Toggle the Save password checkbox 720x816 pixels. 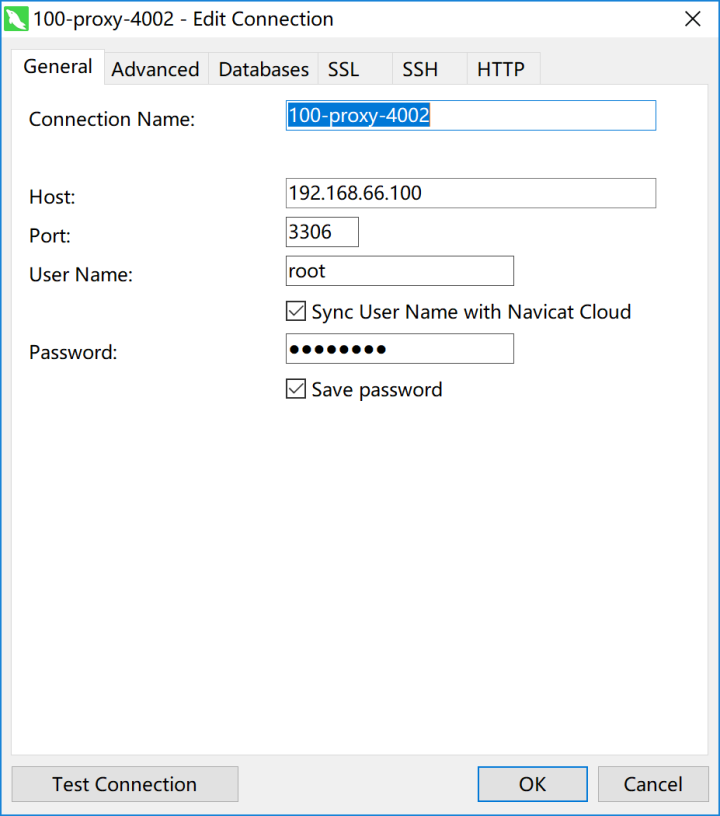296,389
